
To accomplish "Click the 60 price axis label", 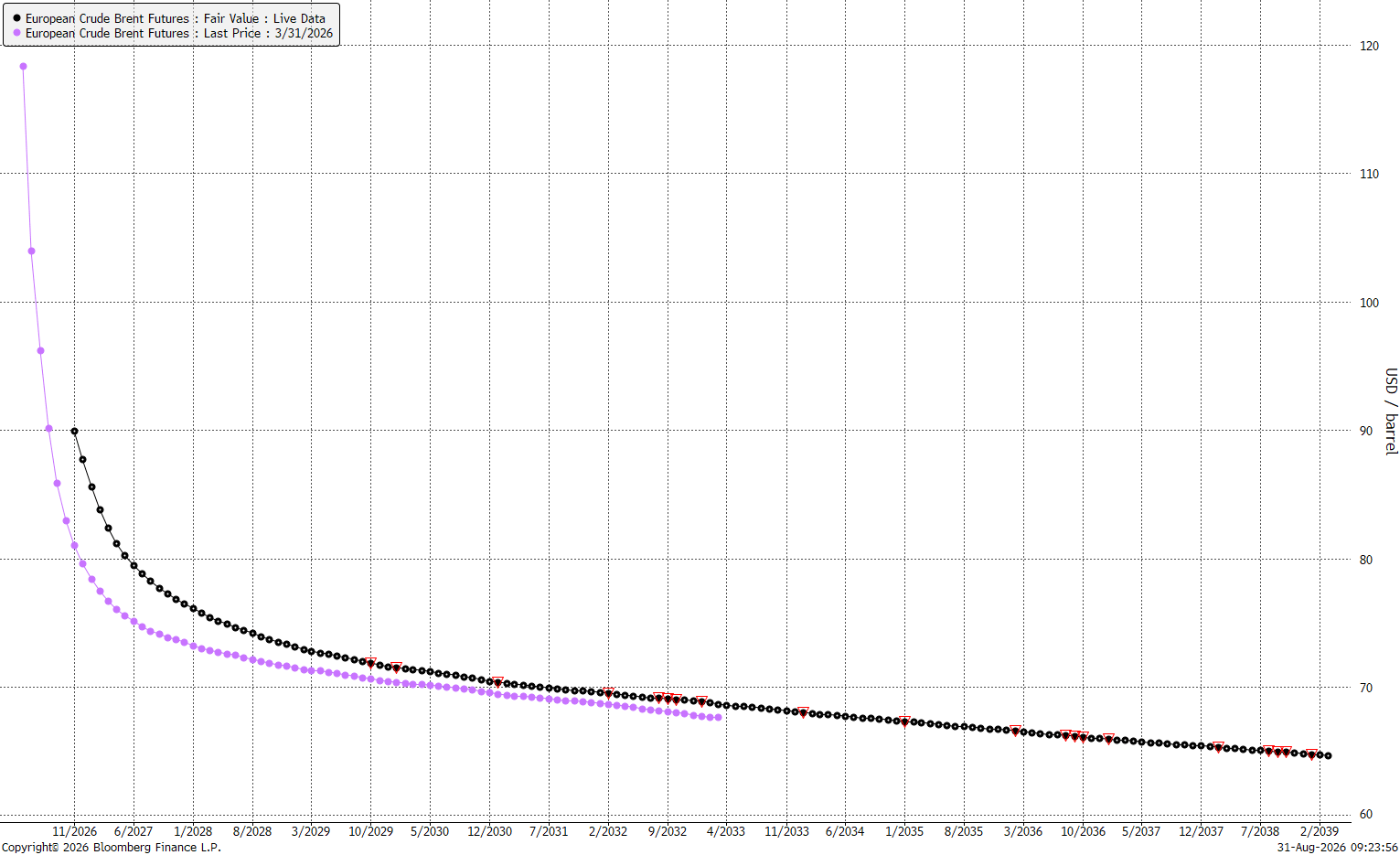I will click(1366, 814).
